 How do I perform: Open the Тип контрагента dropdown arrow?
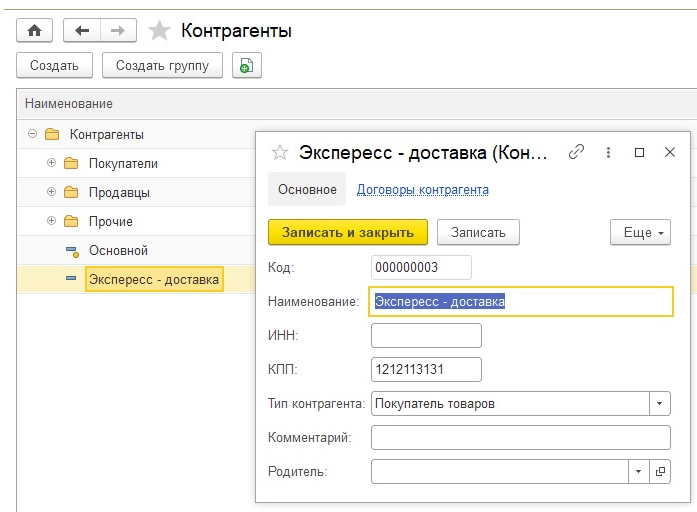[x=660, y=403]
